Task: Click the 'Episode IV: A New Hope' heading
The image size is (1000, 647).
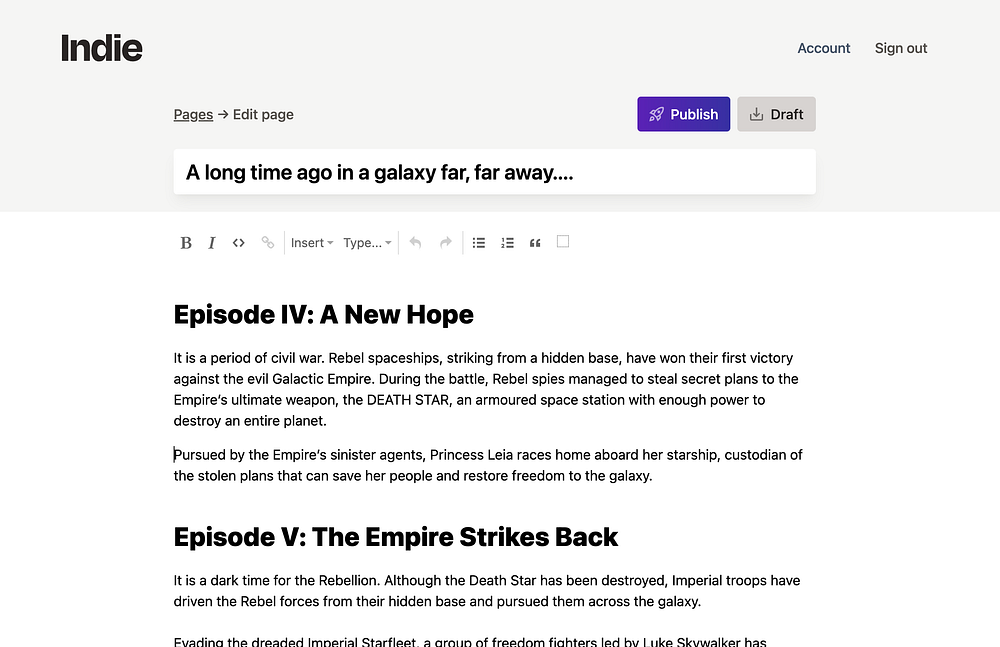Action: 323,315
